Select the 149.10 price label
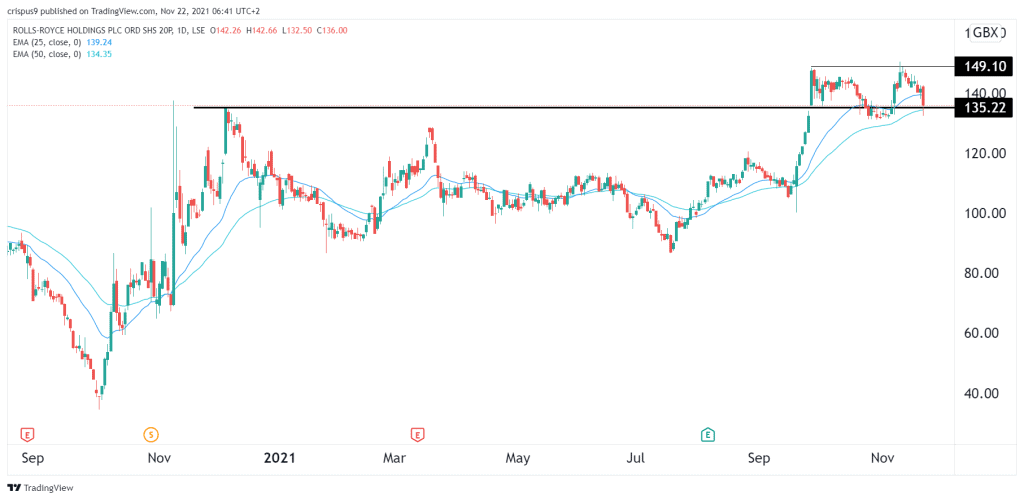The height and width of the screenshot is (500, 1024). click(x=984, y=66)
